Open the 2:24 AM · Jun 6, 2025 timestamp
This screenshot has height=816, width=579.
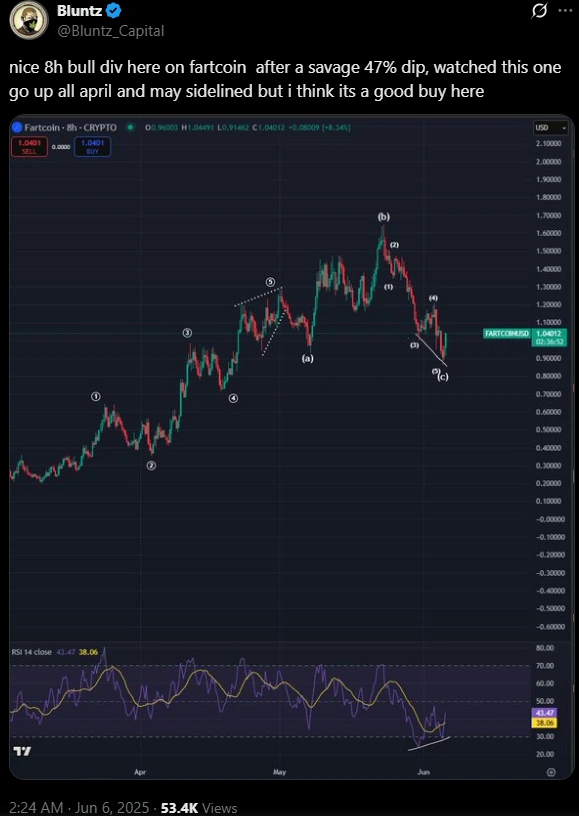tap(77, 807)
